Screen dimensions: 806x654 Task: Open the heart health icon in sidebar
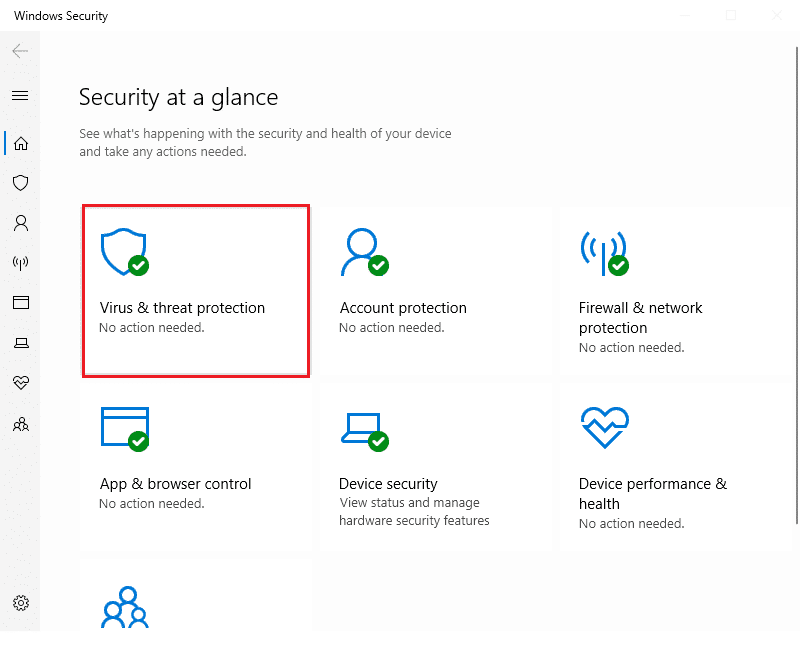tap(20, 383)
